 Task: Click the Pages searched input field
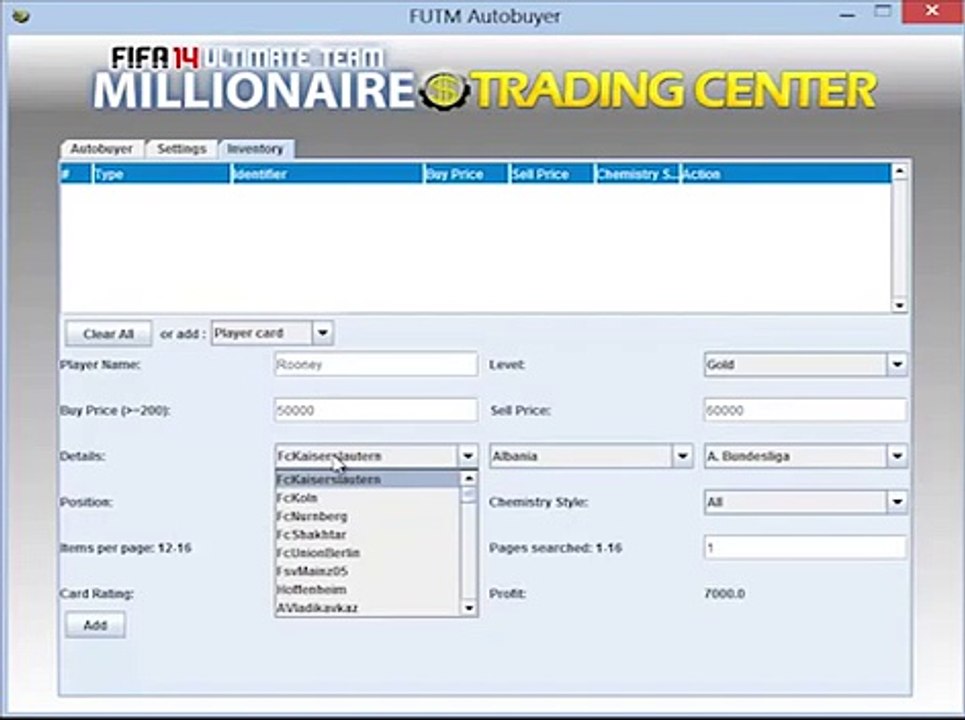point(805,548)
